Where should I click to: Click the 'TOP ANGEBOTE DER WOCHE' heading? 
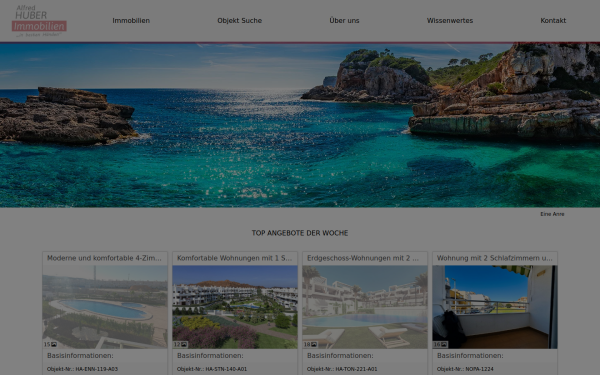tap(300, 233)
